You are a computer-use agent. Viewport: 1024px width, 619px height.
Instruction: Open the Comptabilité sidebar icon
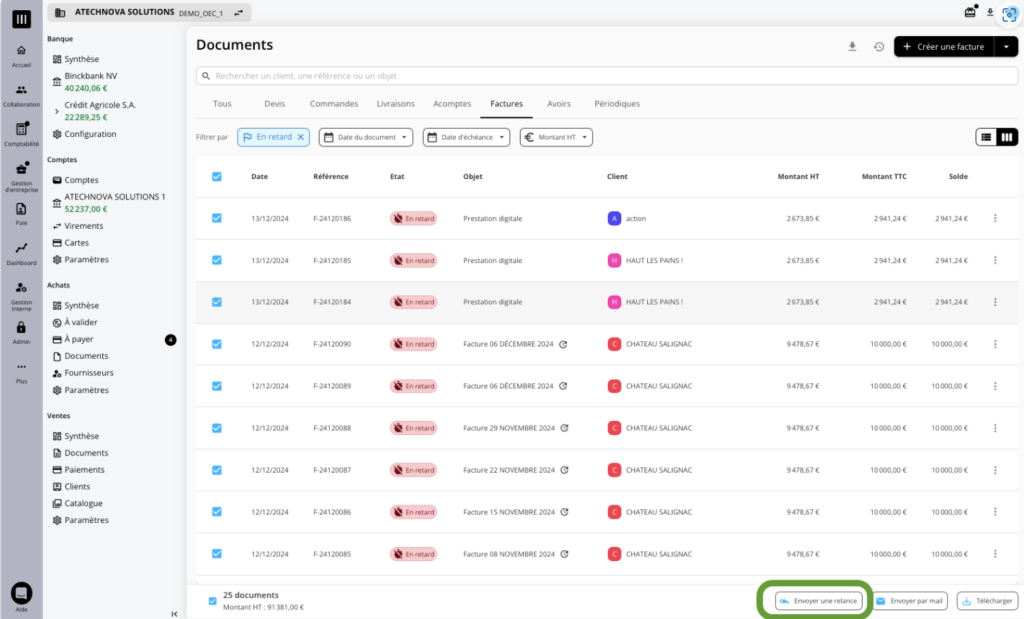[x=22, y=129]
